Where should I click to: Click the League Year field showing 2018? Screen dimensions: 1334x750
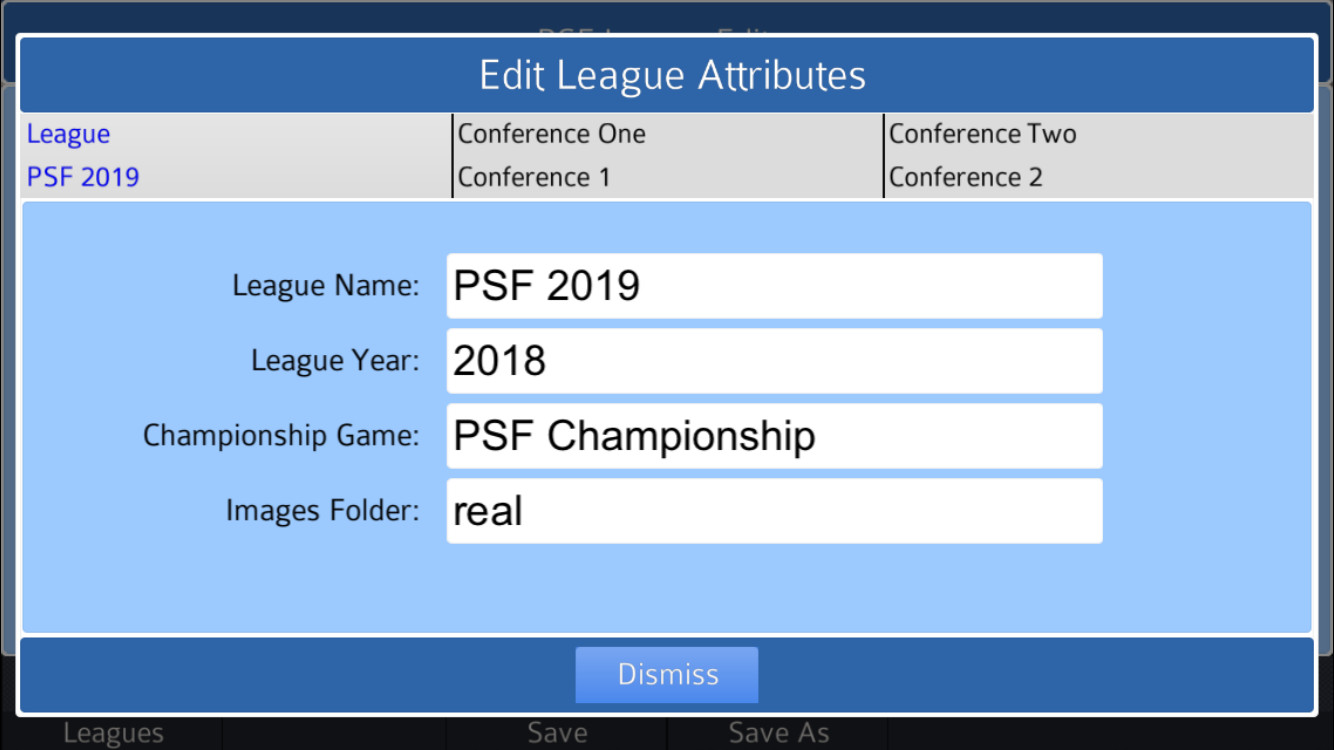point(773,360)
